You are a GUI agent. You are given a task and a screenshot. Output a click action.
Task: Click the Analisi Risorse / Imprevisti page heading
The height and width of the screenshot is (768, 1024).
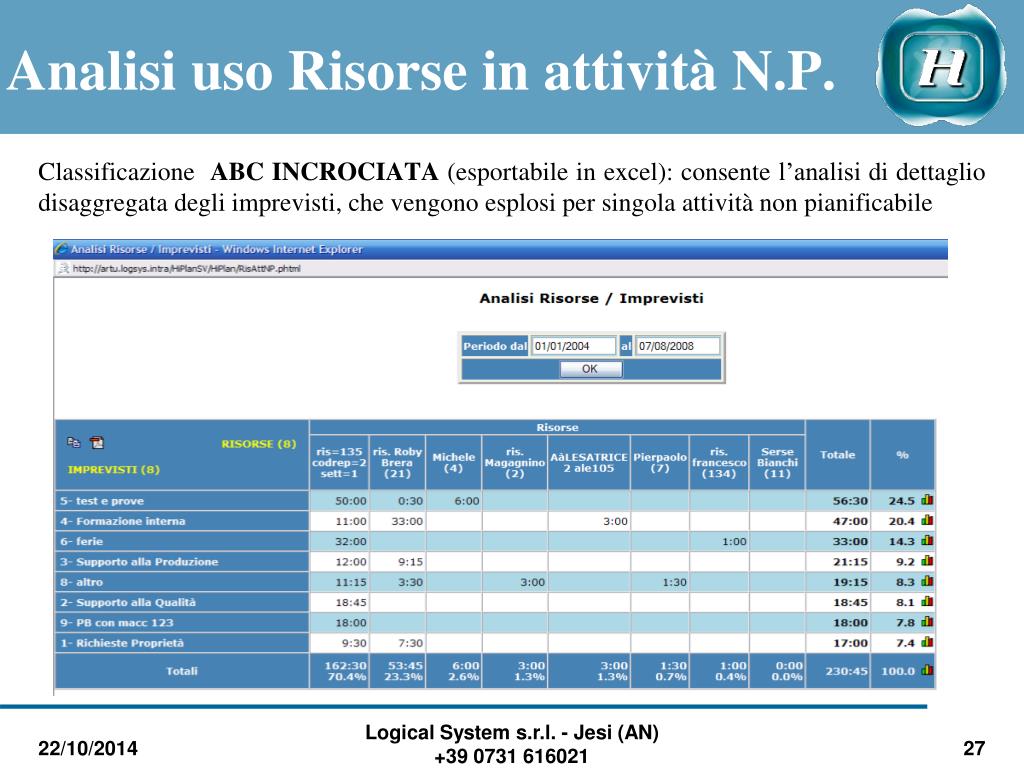(x=591, y=298)
